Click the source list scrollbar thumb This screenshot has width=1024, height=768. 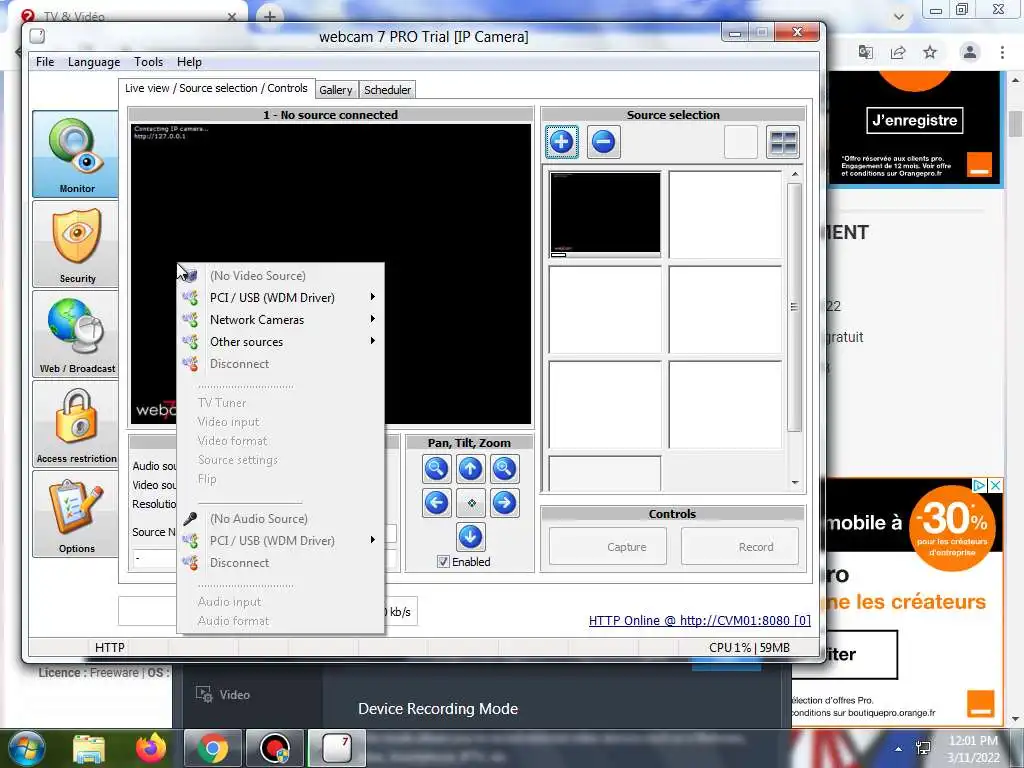(795, 307)
